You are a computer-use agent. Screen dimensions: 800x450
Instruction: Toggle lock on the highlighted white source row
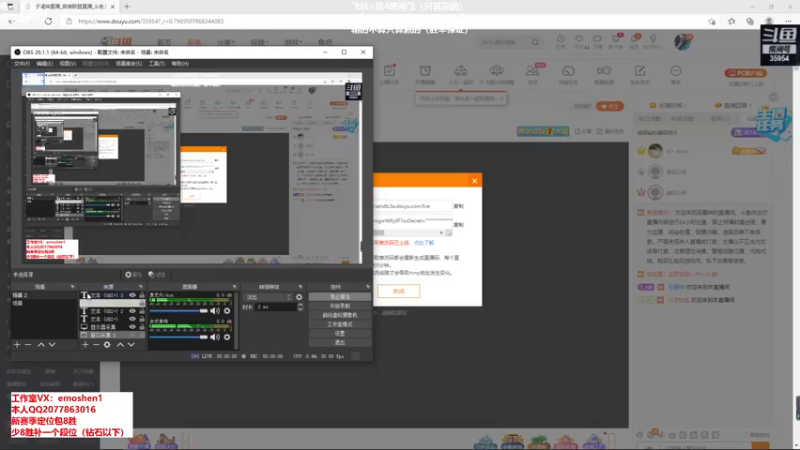[x=142, y=303]
